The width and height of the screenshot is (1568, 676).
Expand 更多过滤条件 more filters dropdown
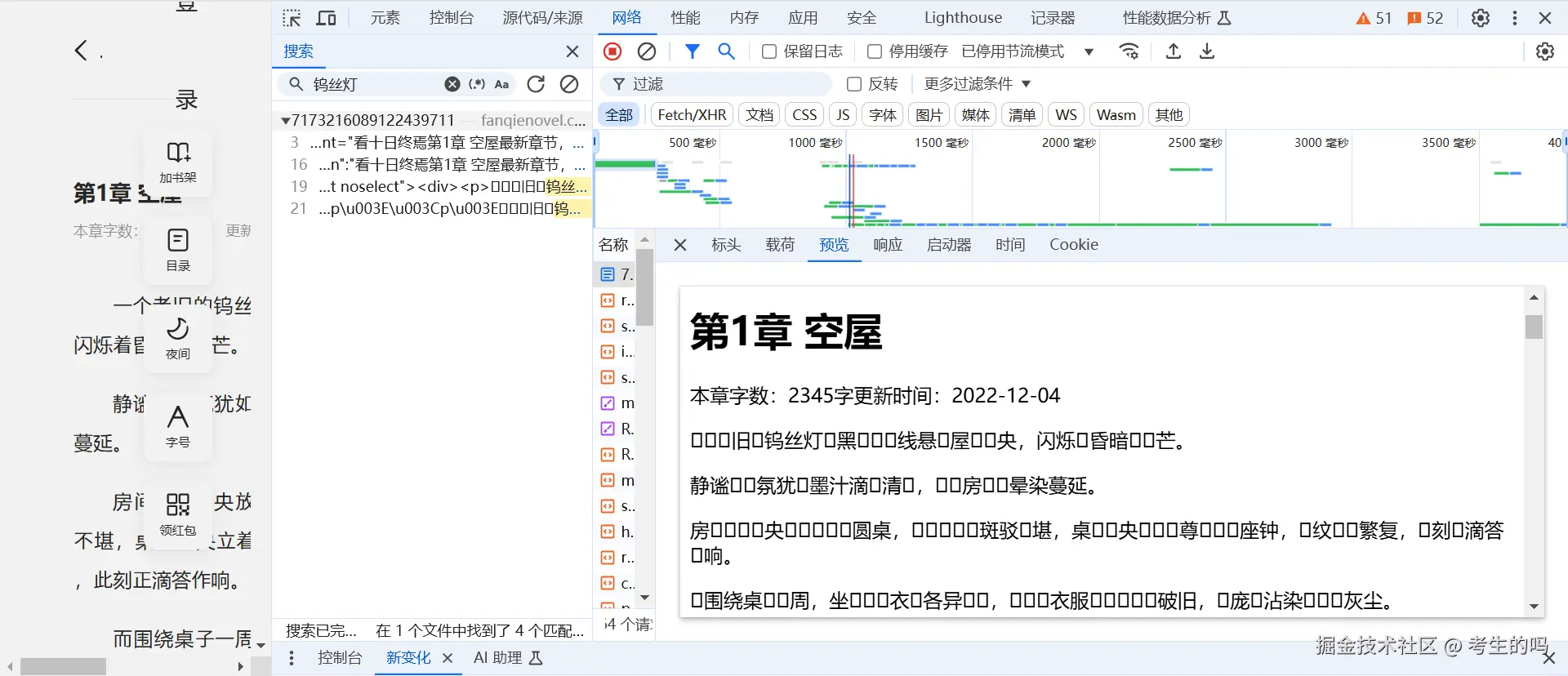click(978, 84)
